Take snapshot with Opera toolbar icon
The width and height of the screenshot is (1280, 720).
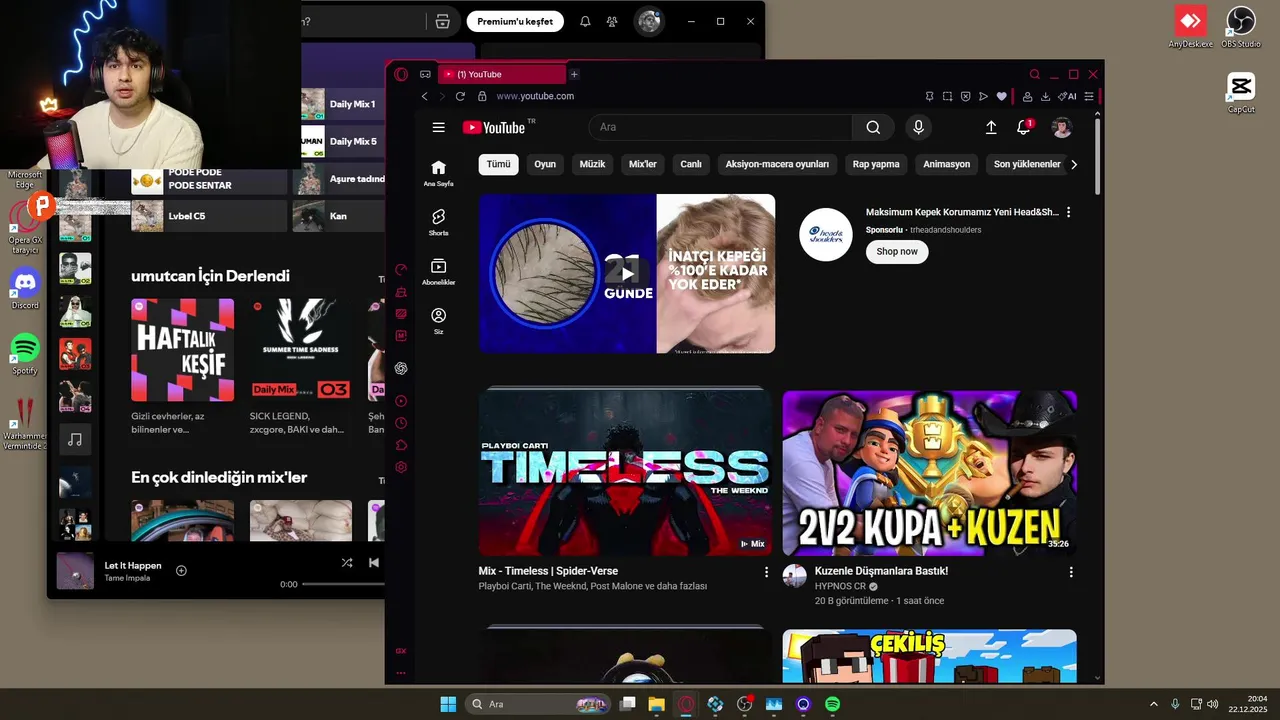click(x=947, y=96)
